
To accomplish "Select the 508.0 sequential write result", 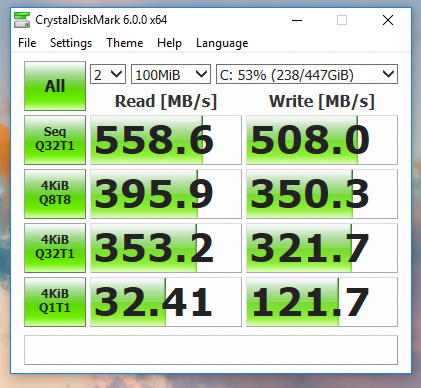I will click(x=322, y=140).
